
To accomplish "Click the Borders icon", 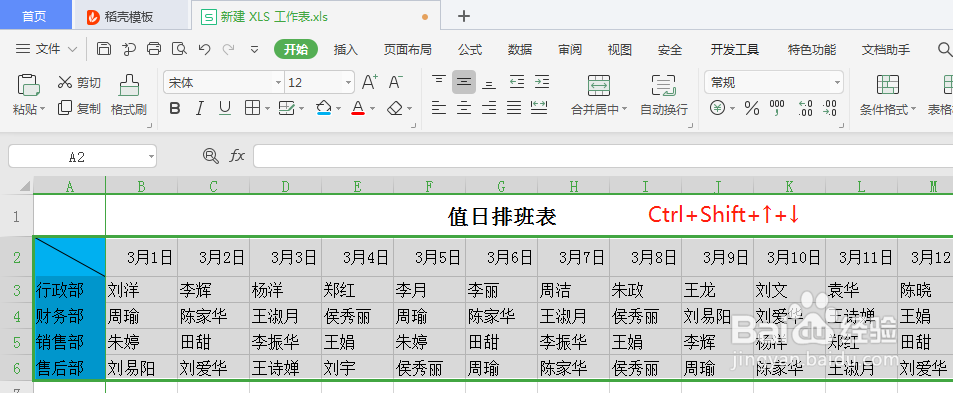I will 252,109.
